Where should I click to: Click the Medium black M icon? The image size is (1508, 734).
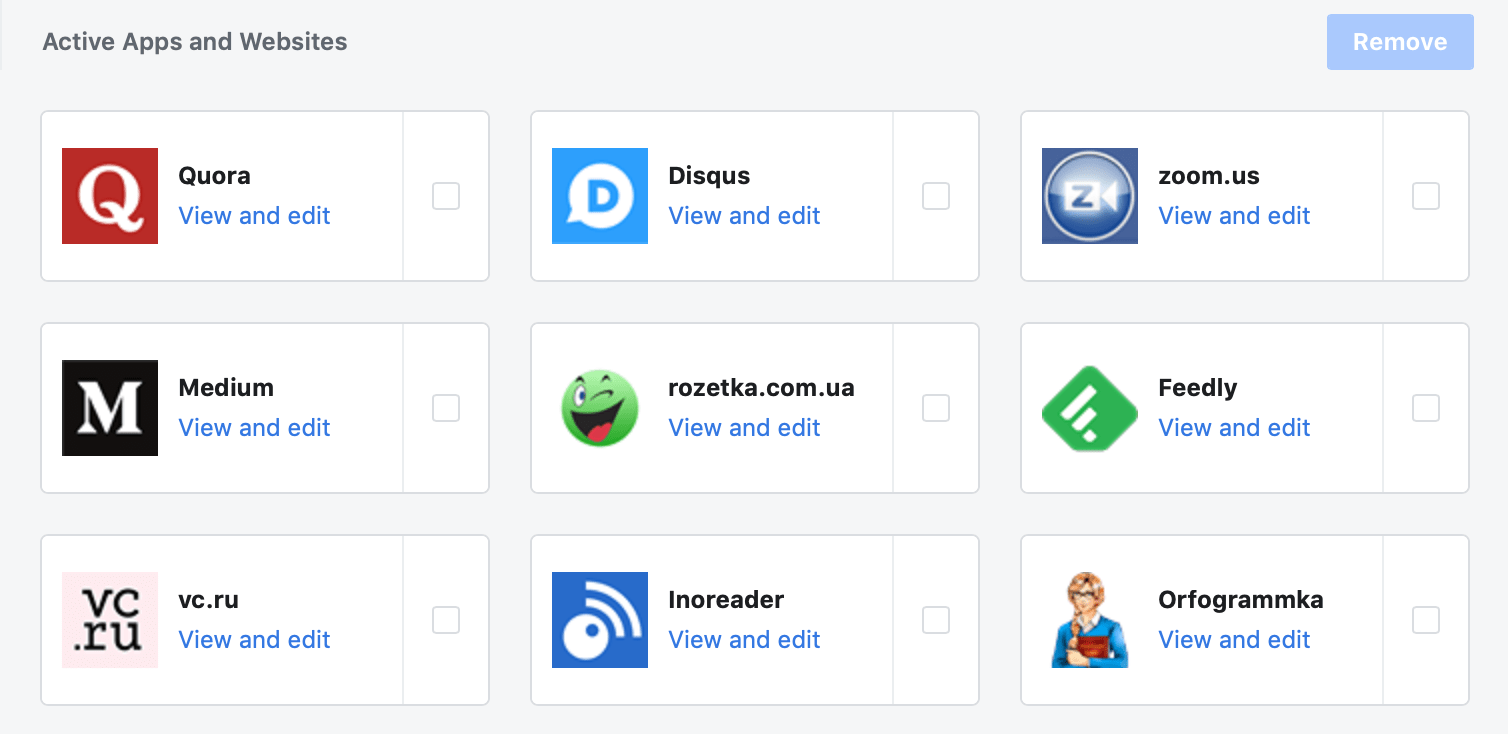110,408
